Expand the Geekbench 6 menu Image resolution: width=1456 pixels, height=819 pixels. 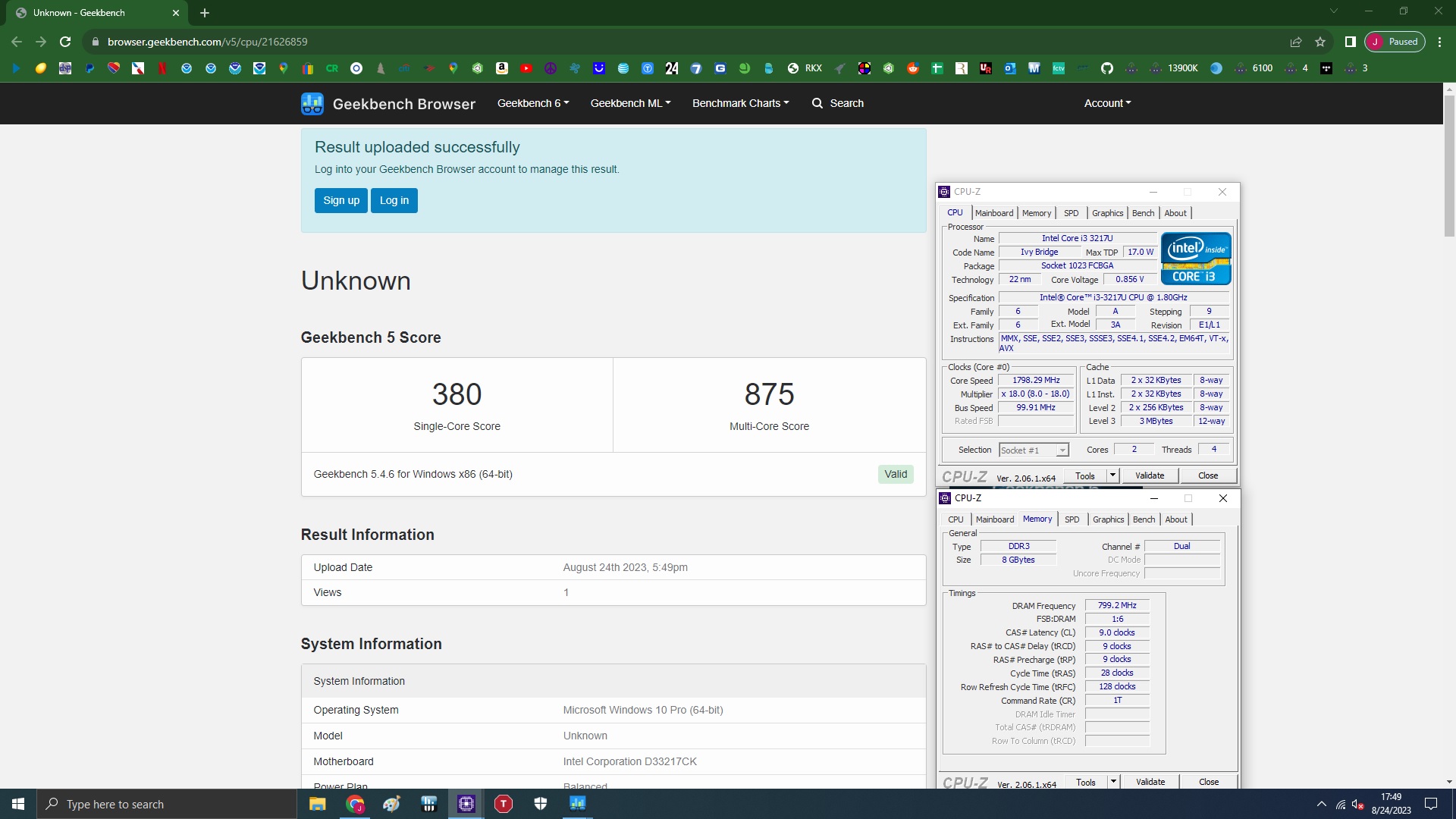point(533,103)
